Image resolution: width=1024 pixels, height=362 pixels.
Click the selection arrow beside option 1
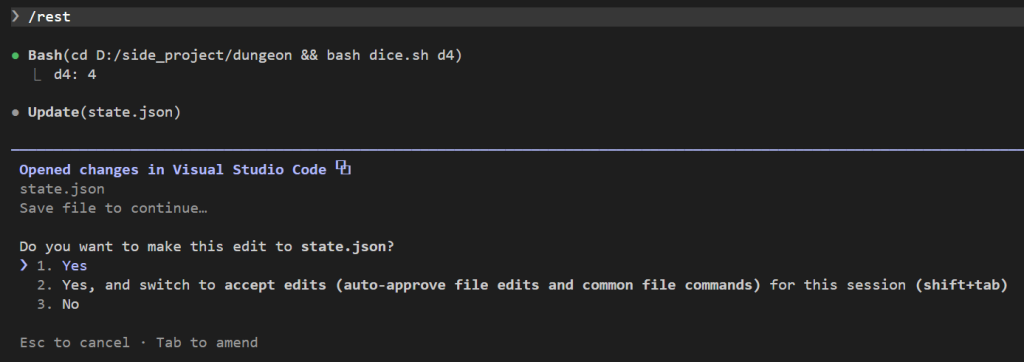(24, 265)
